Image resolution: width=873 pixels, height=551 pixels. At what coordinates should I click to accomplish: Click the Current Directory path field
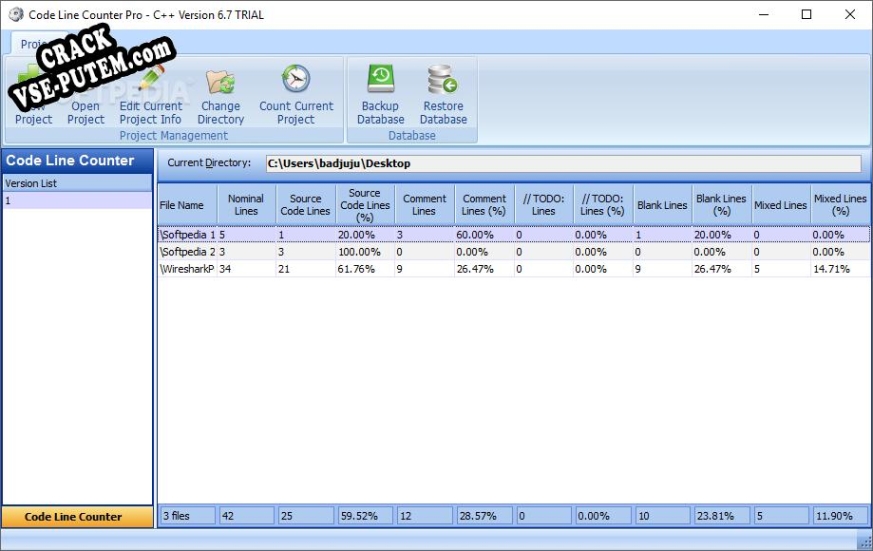pyautogui.click(x=563, y=164)
